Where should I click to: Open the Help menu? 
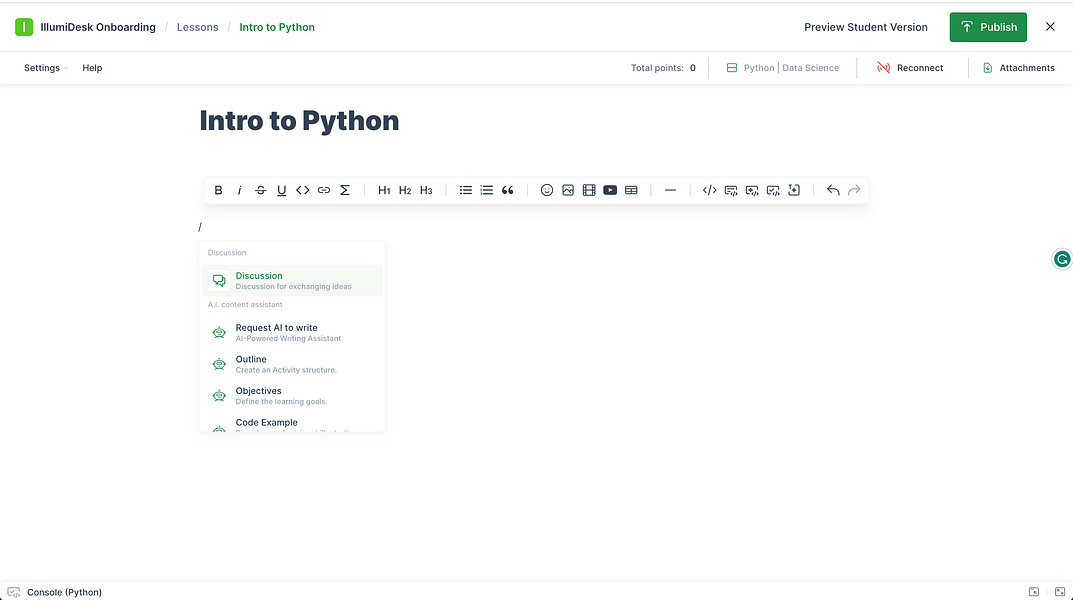click(x=92, y=68)
